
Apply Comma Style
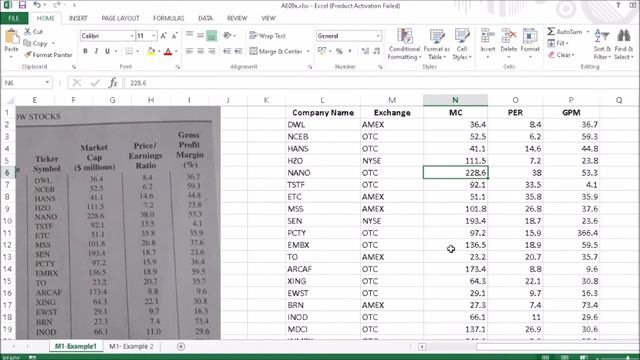pyautogui.click(x=350, y=51)
